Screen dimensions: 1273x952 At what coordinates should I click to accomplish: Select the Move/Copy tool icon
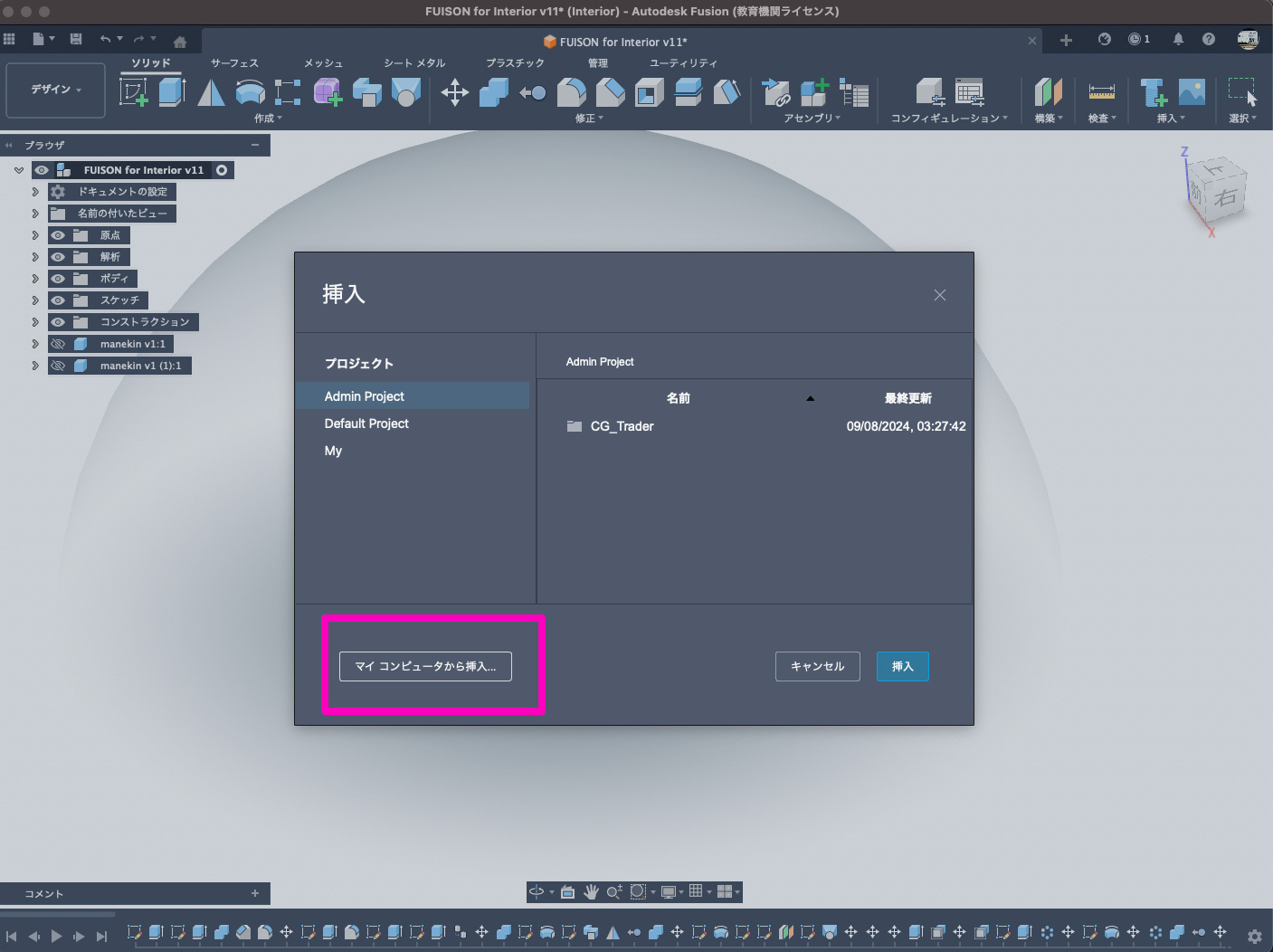(x=454, y=92)
